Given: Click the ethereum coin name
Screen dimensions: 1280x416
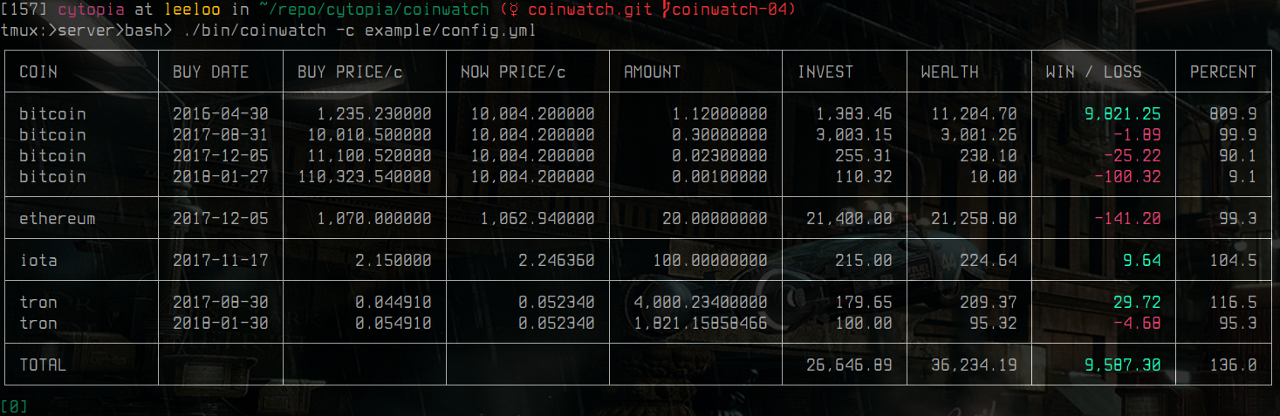Looking at the screenshot, I should click(58, 218).
